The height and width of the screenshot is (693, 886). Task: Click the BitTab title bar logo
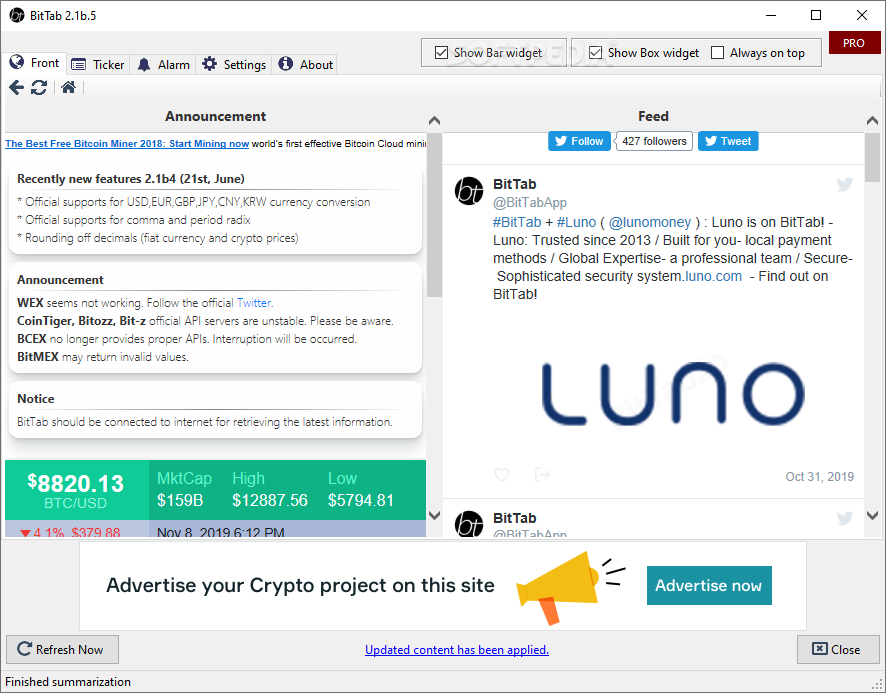[17, 15]
